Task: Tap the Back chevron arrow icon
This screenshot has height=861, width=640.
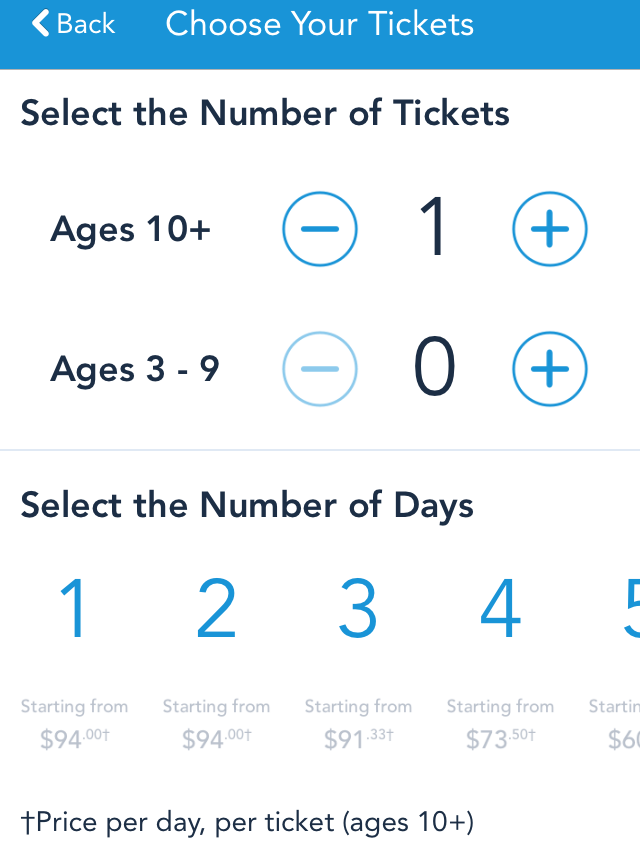Action: 41,24
